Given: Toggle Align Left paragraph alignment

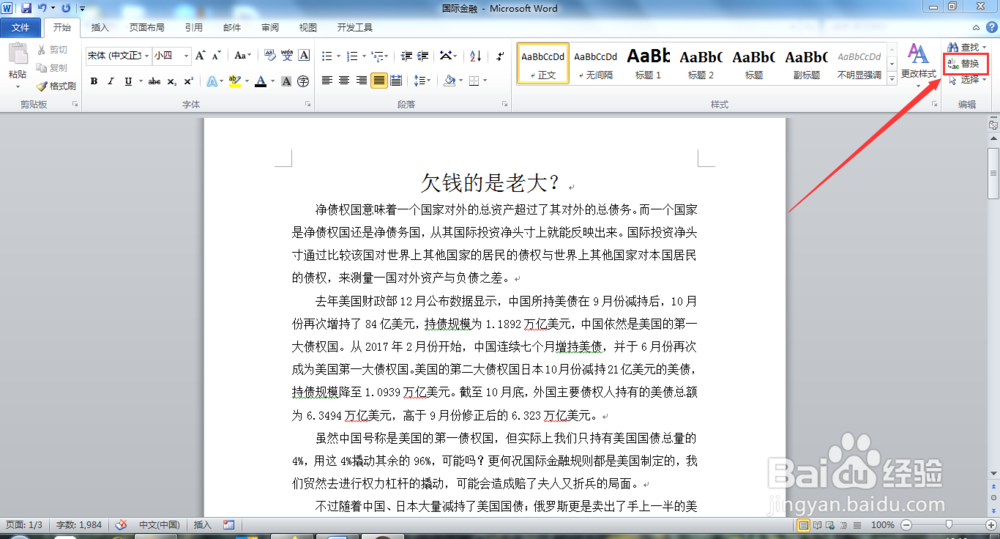Looking at the screenshot, I should 327,81.
